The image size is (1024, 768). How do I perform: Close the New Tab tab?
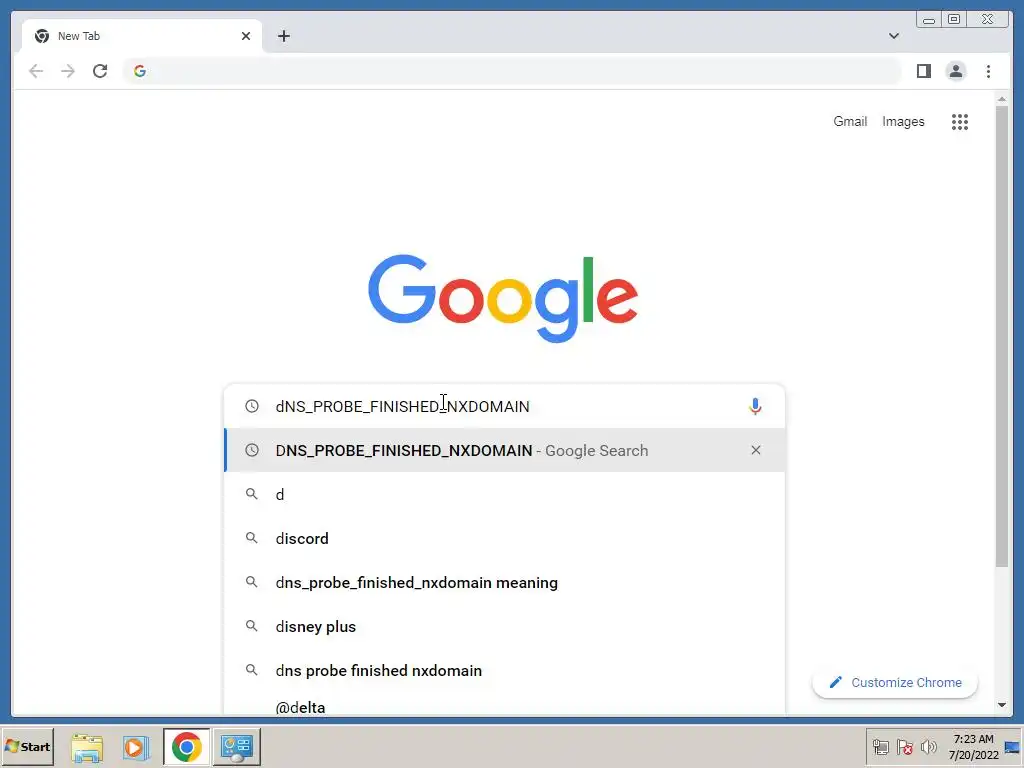point(246,36)
